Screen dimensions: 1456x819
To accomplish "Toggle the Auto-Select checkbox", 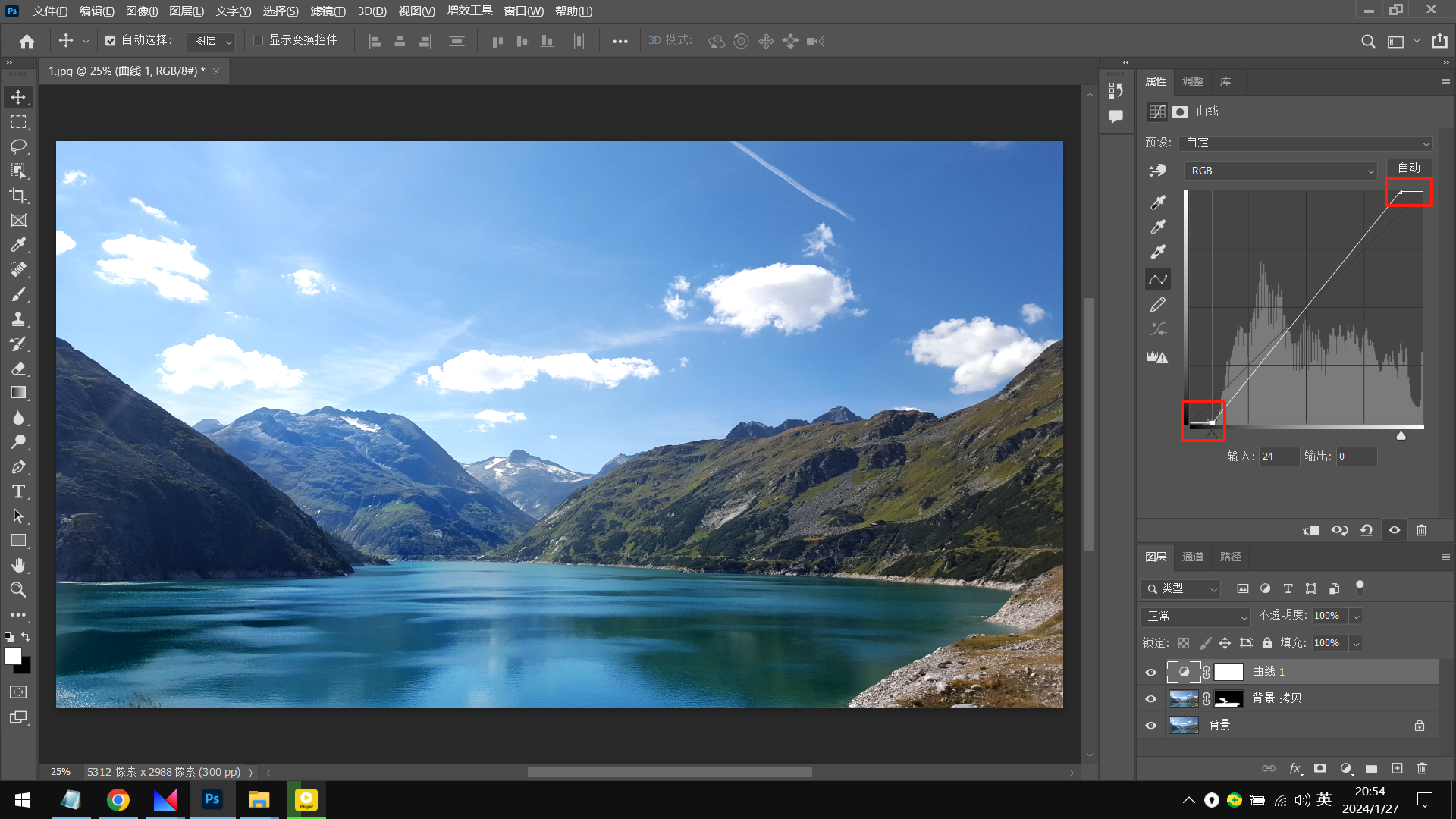I will point(111,41).
